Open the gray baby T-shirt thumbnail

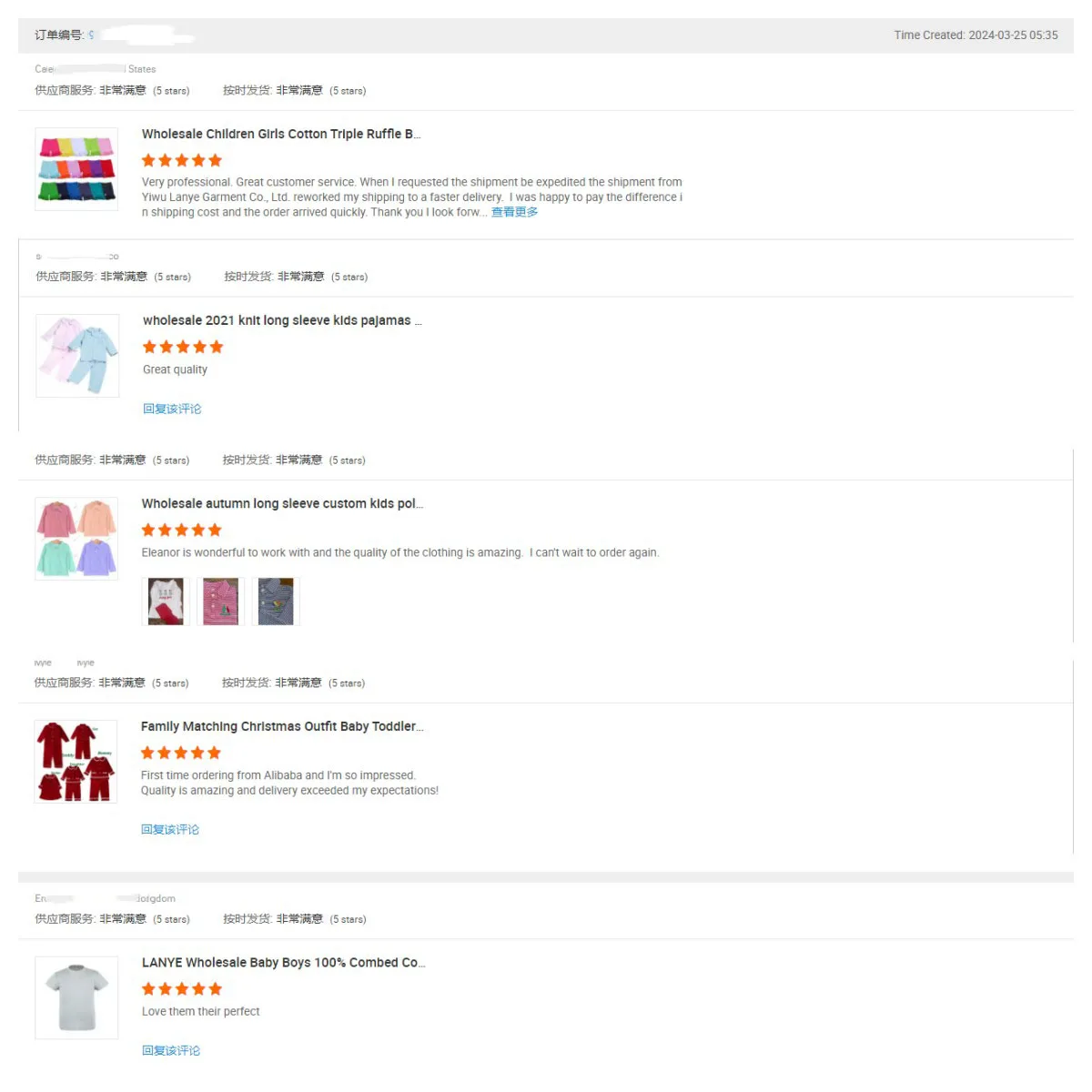(x=76, y=997)
